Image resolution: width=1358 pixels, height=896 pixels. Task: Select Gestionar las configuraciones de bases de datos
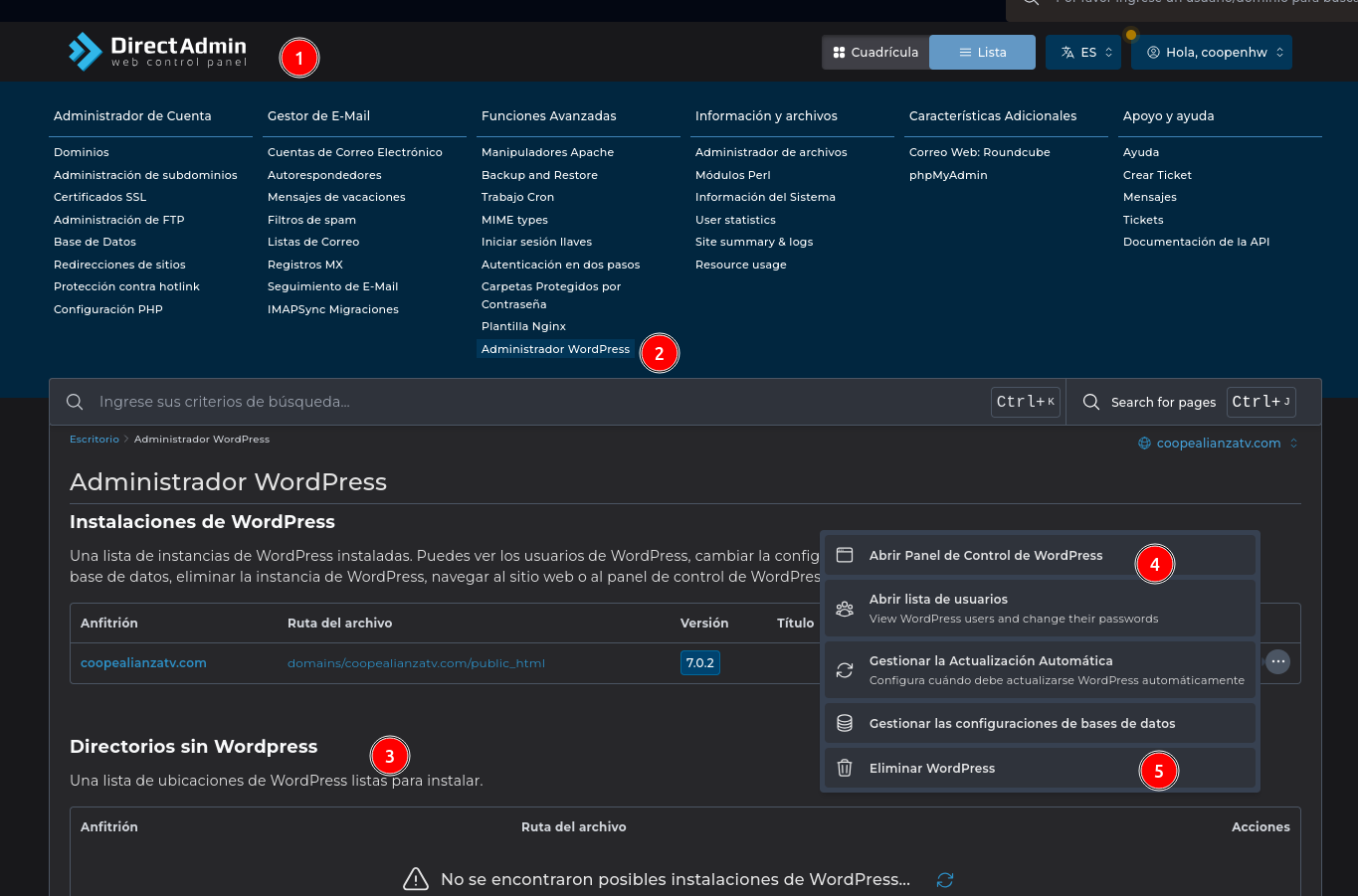[1040, 723]
